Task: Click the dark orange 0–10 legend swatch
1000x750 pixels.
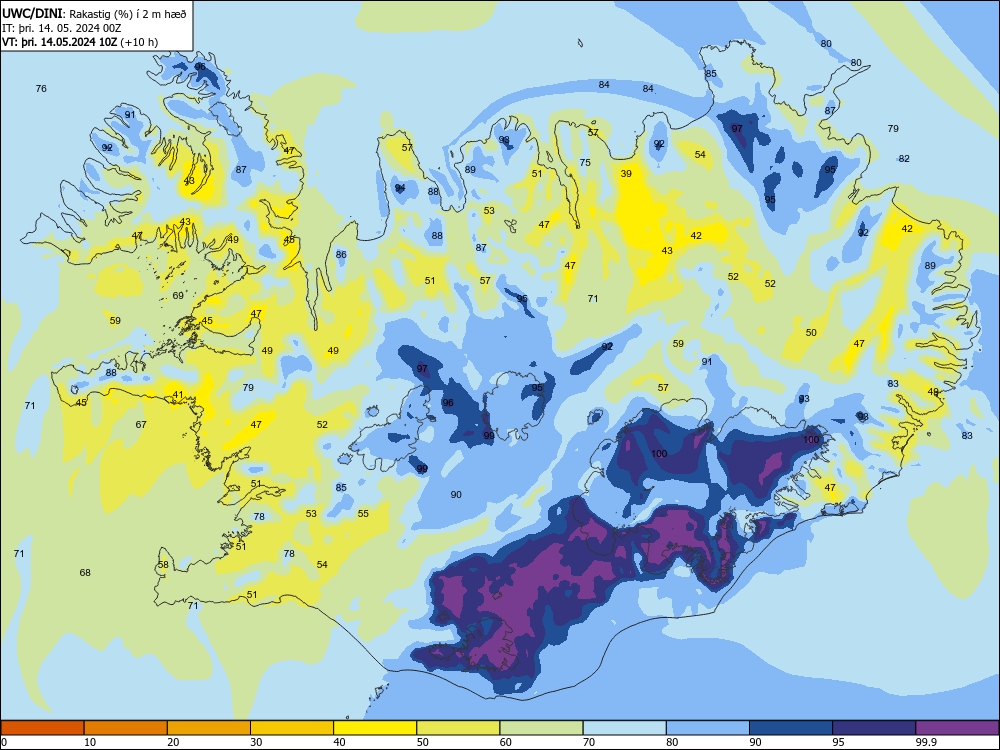Action: coord(42,728)
